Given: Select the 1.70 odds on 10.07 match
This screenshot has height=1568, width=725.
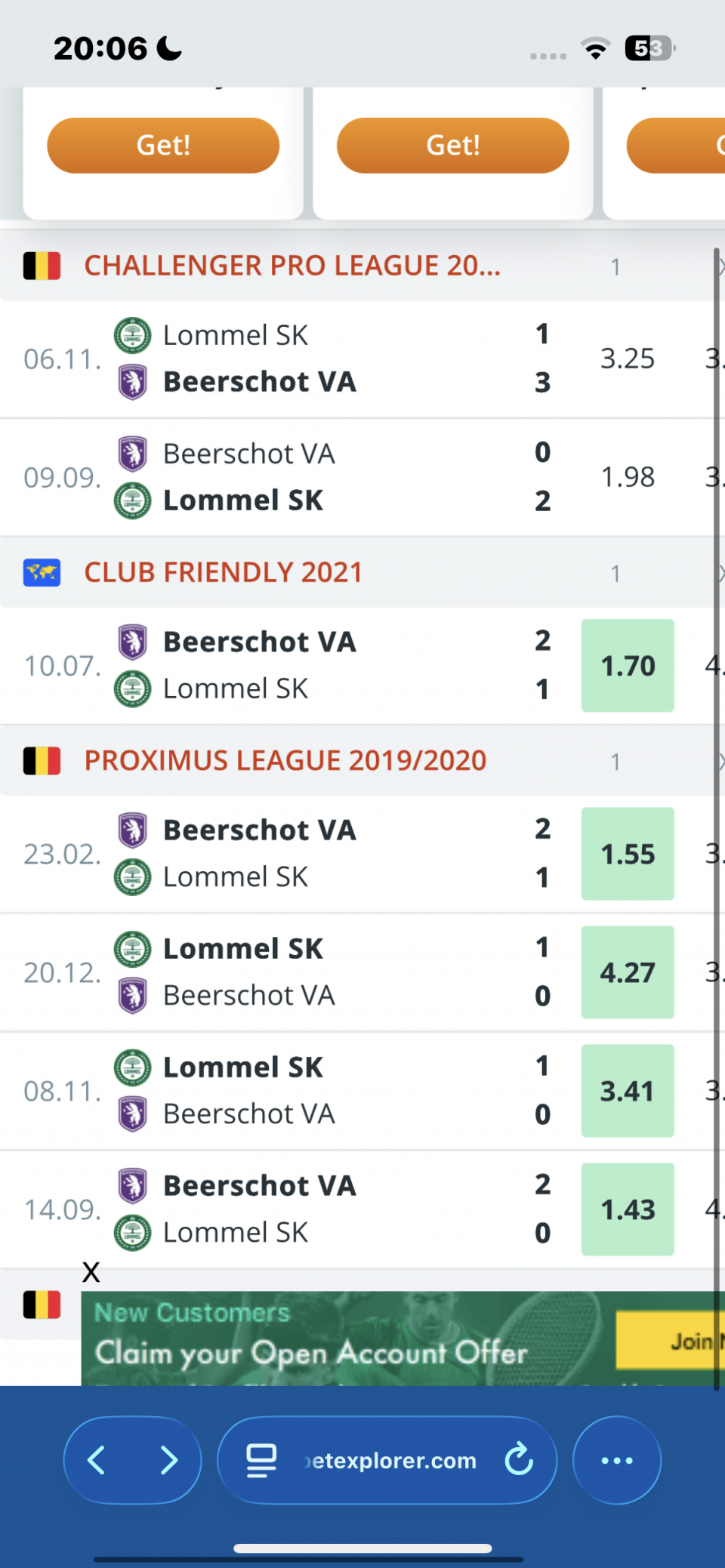Looking at the screenshot, I should tap(627, 666).
